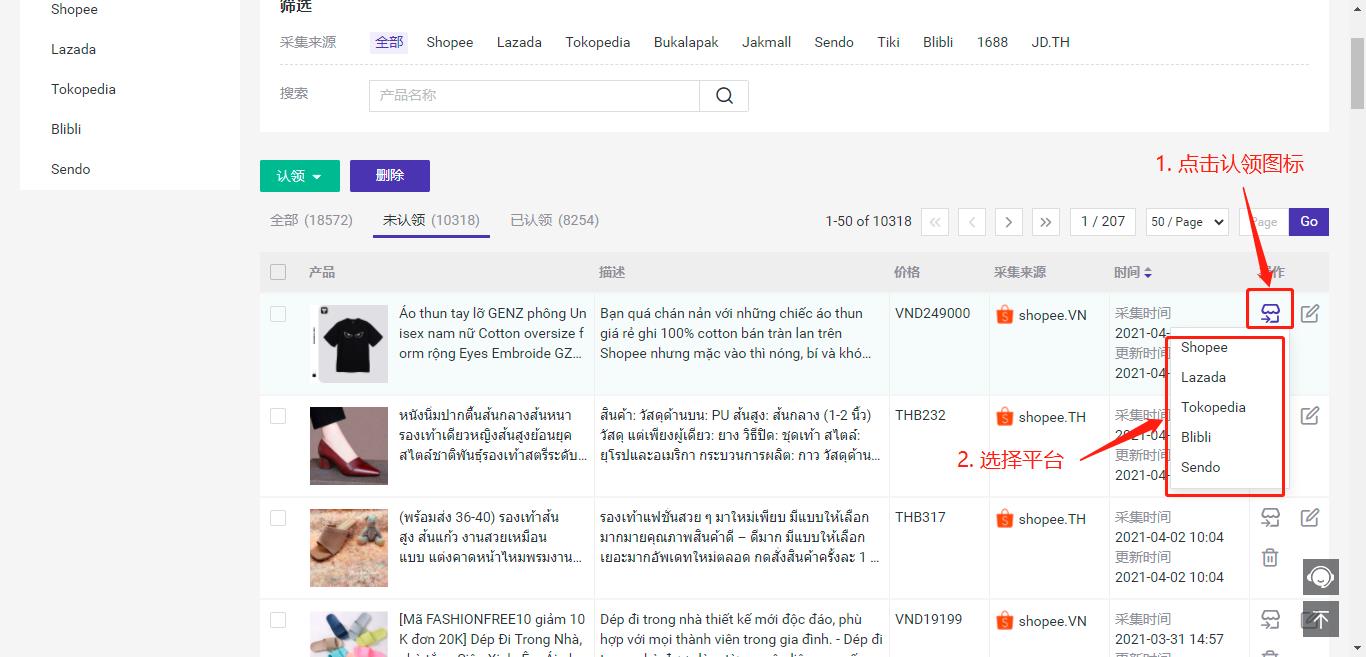Viewport: 1366px width, 657px height.
Task: Sort by 时间 column arrow
Action: [x=1148, y=273]
